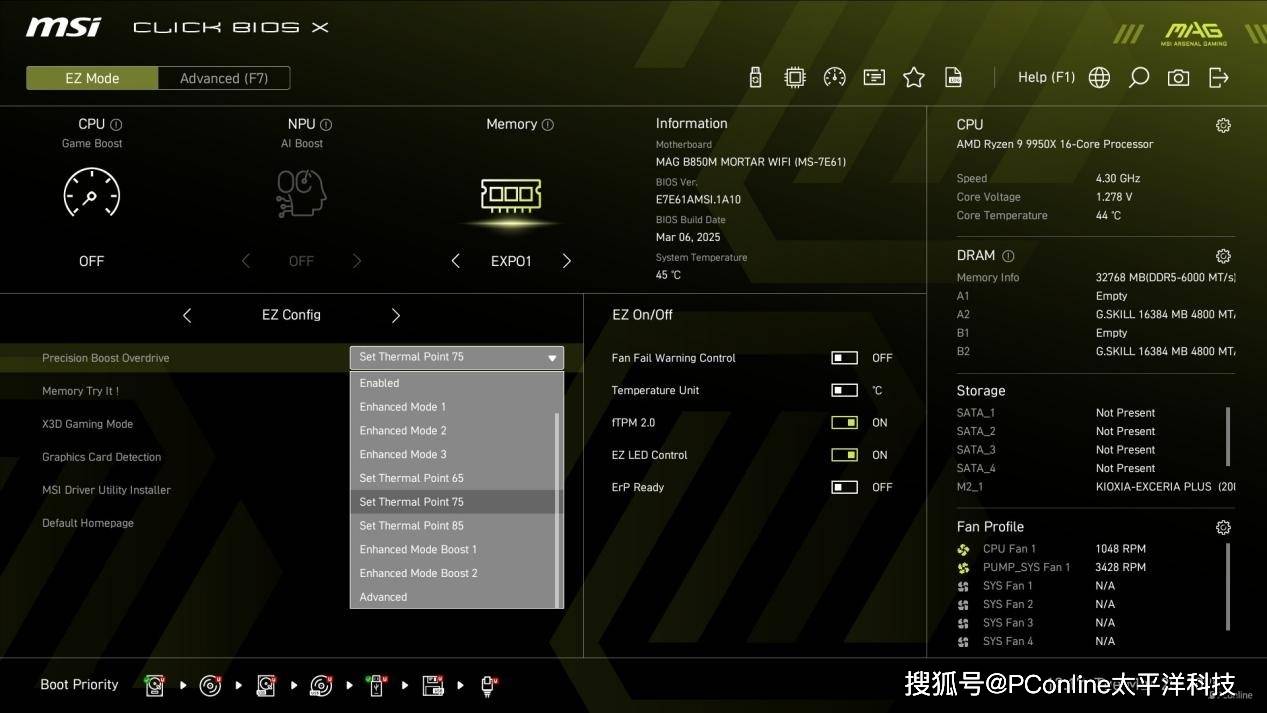1267x713 pixels.
Task: Open the M-Flash USB drive icon
Action: click(756, 77)
